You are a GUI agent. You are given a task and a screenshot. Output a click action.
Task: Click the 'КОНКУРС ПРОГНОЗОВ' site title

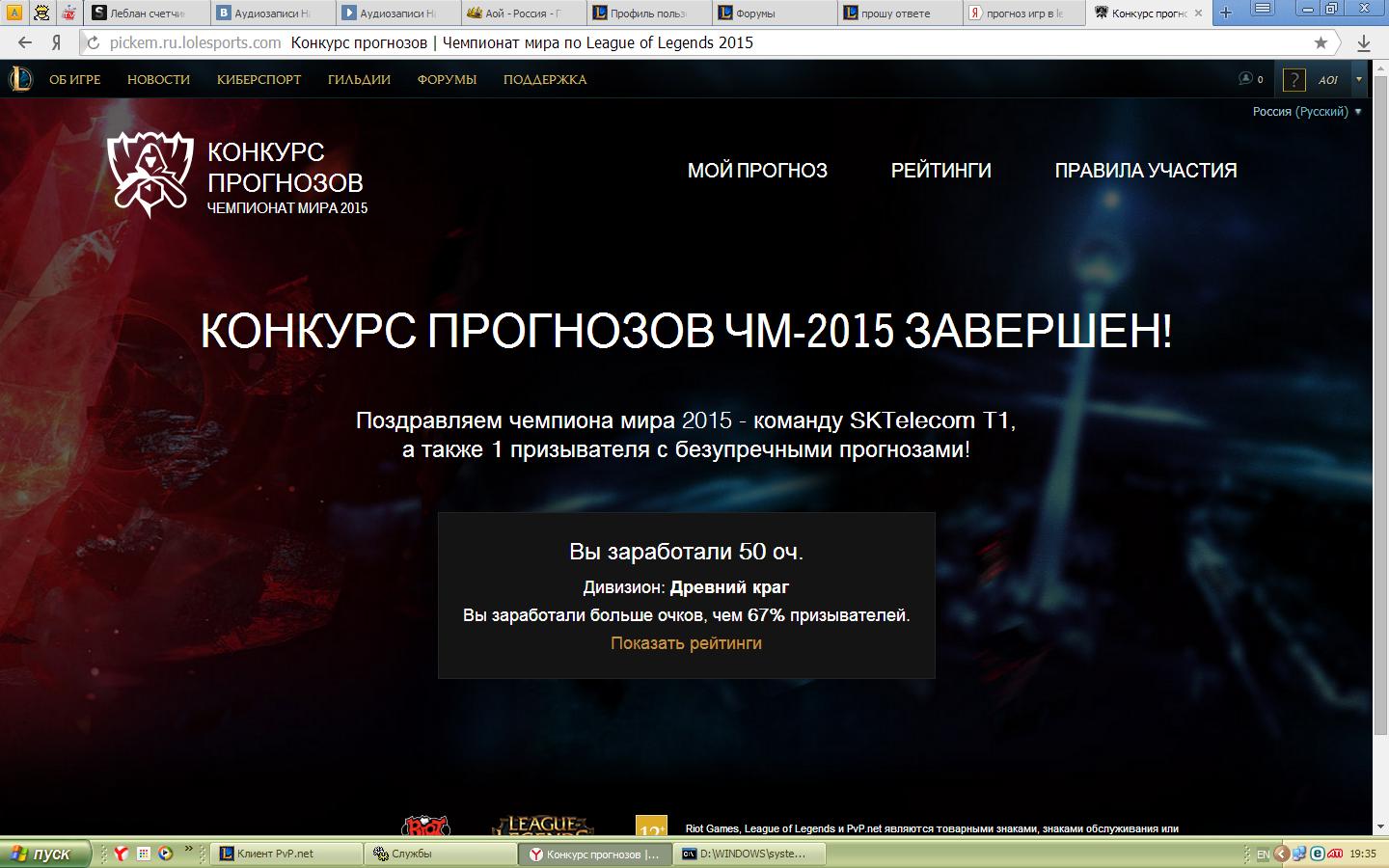click(286, 167)
